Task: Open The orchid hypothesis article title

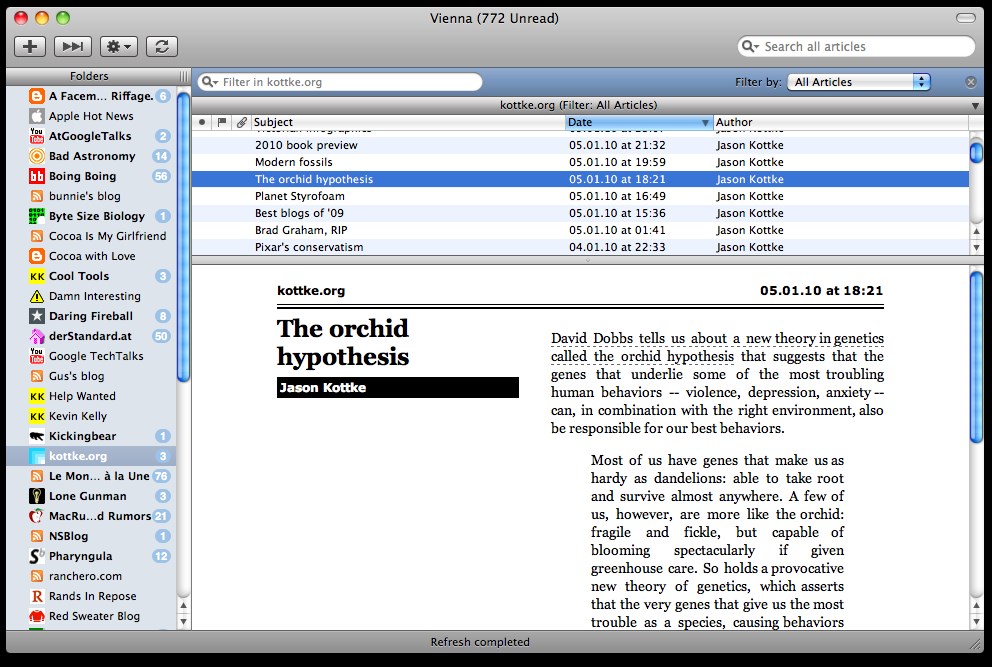Action: coord(343,342)
